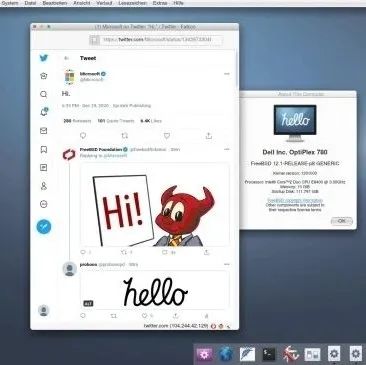Open the more options on Microsoft's tweet
This screenshot has width=366, height=365.
227,74
